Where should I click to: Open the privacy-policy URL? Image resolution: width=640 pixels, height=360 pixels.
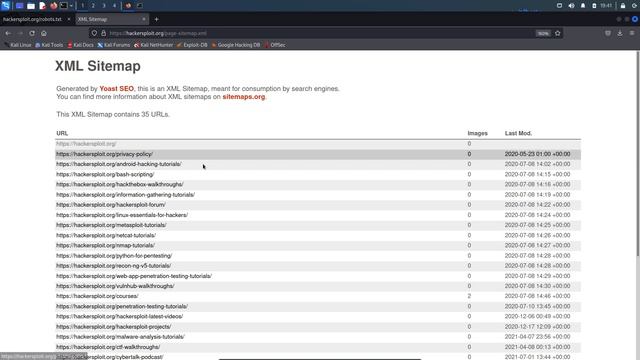(104, 154)
